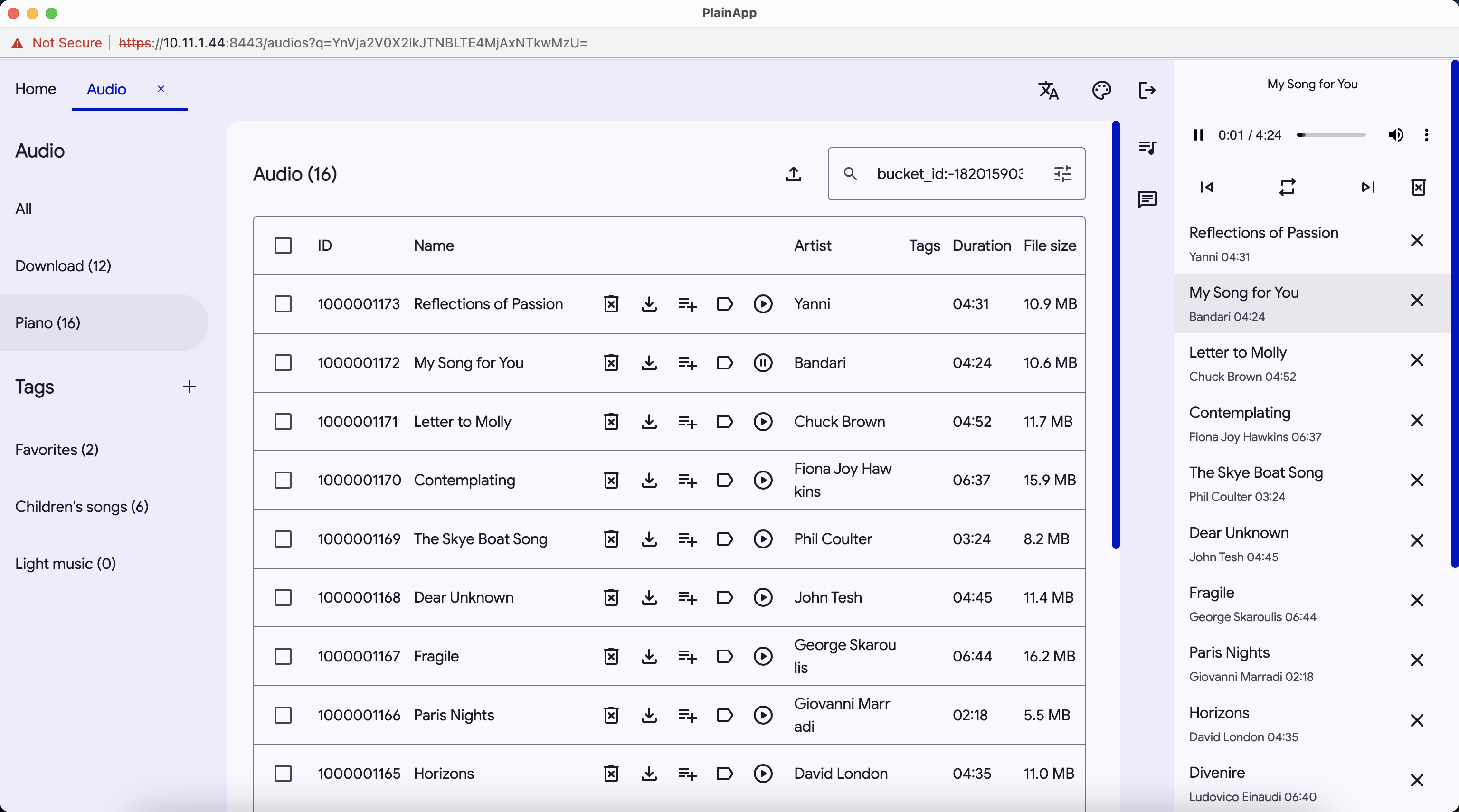
Task: Open the Favorites (2) tag
Action: (x=57, y=450)
